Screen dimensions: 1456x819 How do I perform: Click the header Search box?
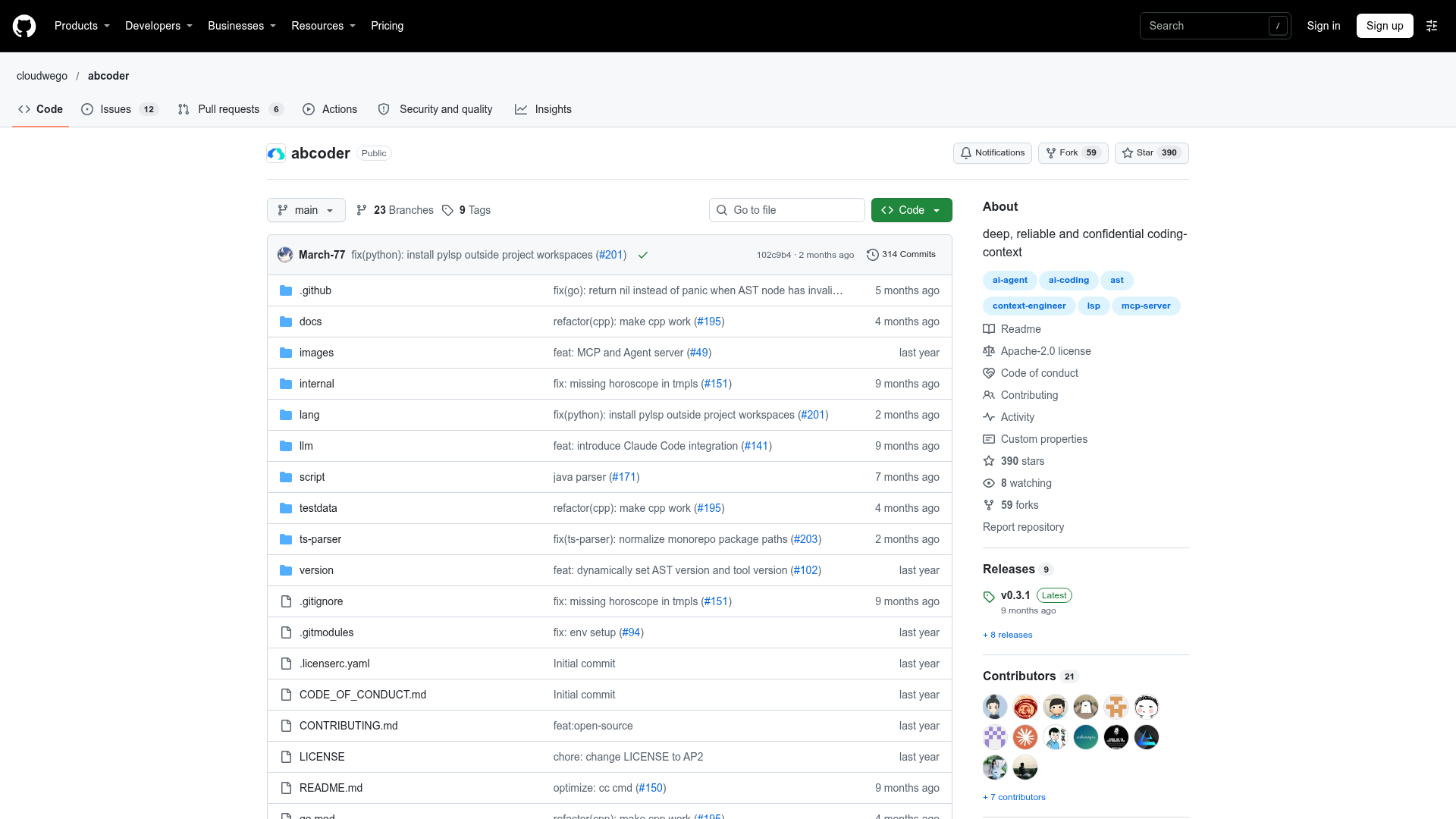pos(1215,26)
